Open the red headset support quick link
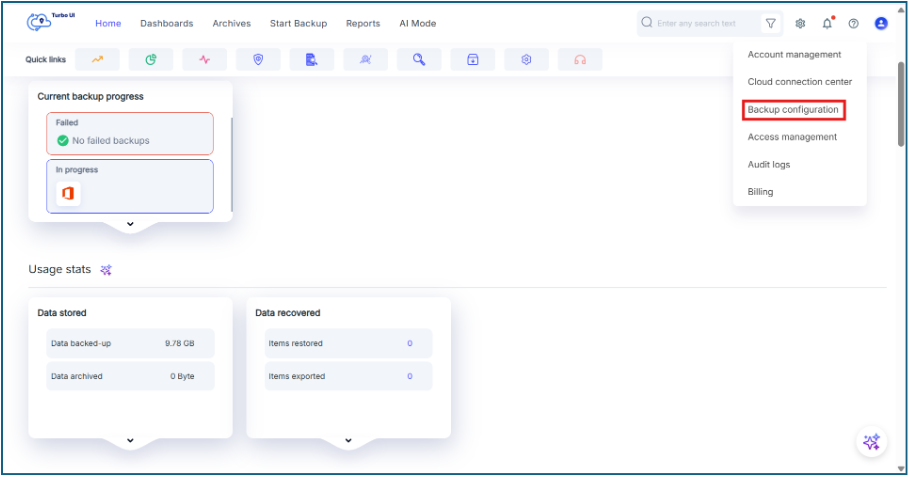Viewport: 909px width, 477px height. [x=580, y=59]
